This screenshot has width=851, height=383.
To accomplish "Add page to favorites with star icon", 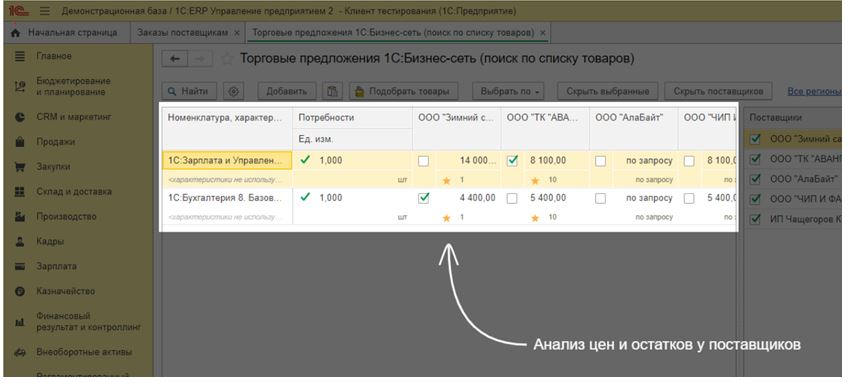I will coord(228,59).
